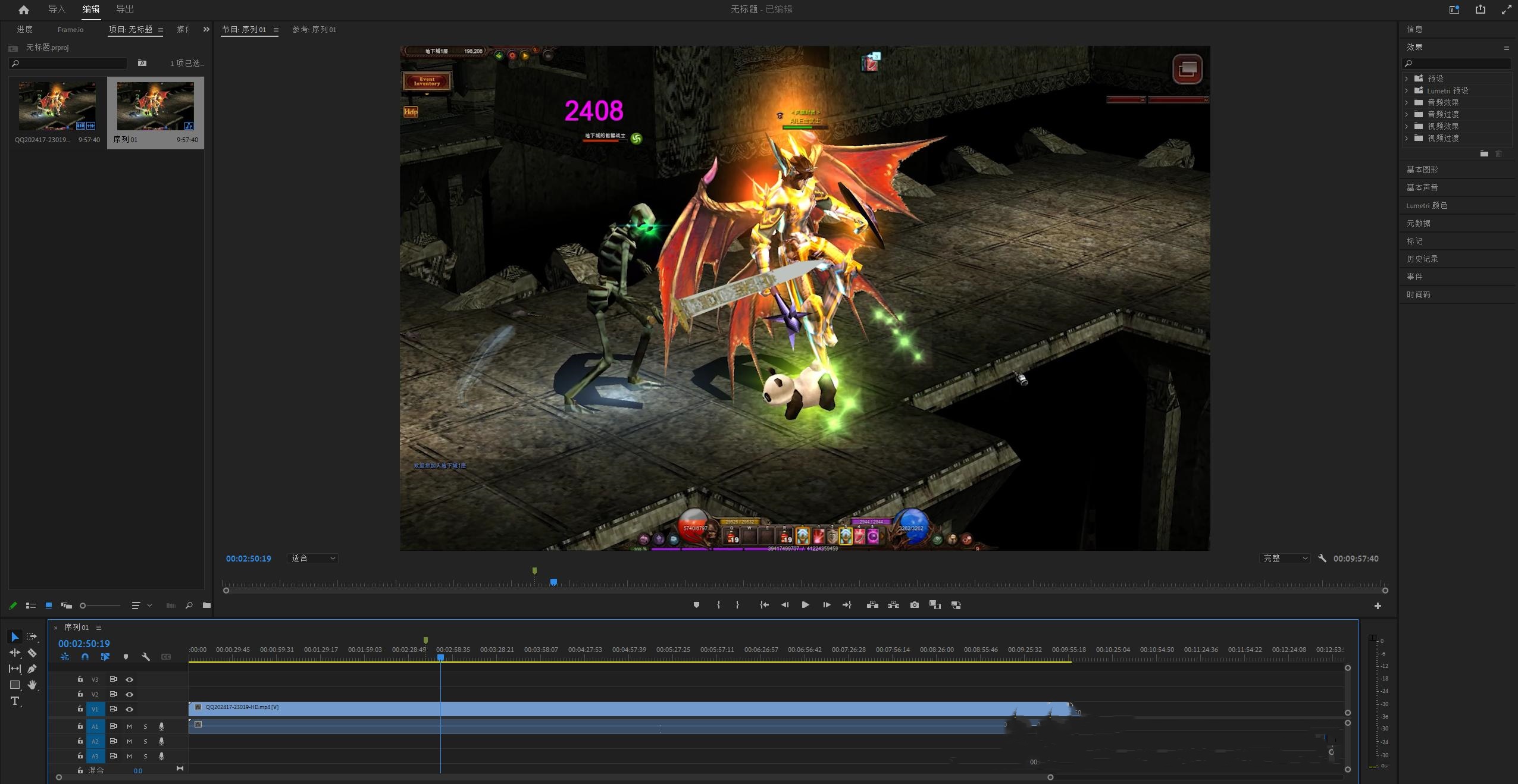Open the 参考: 序列01 monitor tab

(x=314, y=29)
